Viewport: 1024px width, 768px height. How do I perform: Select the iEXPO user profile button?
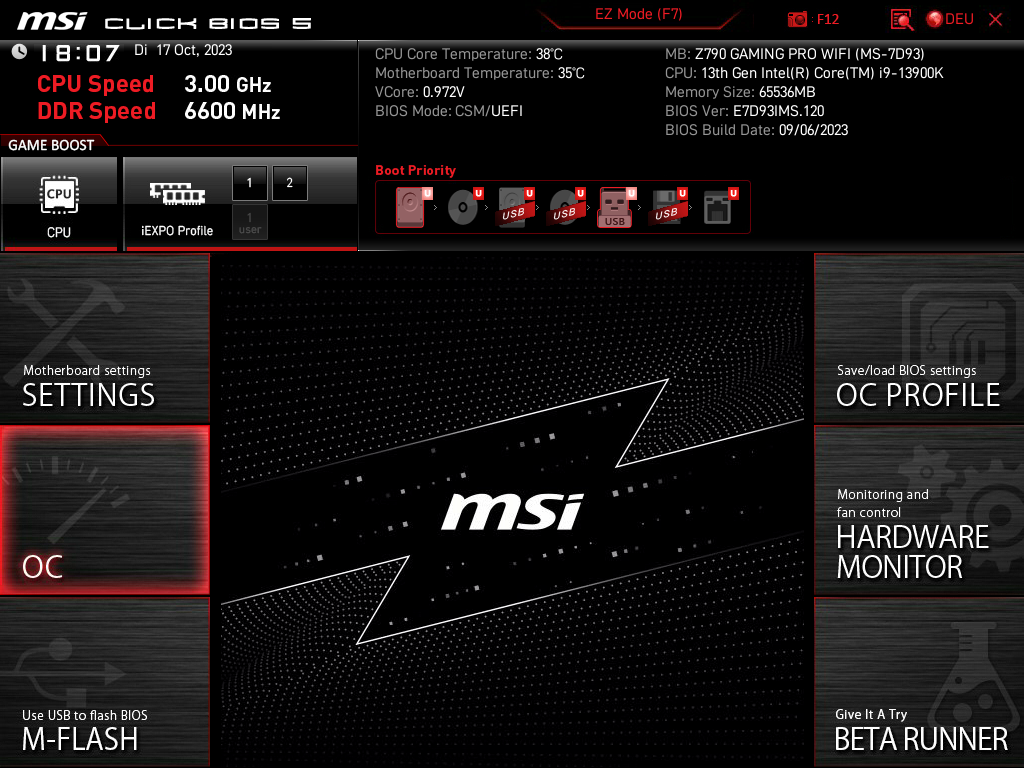(x=249, y=222)
